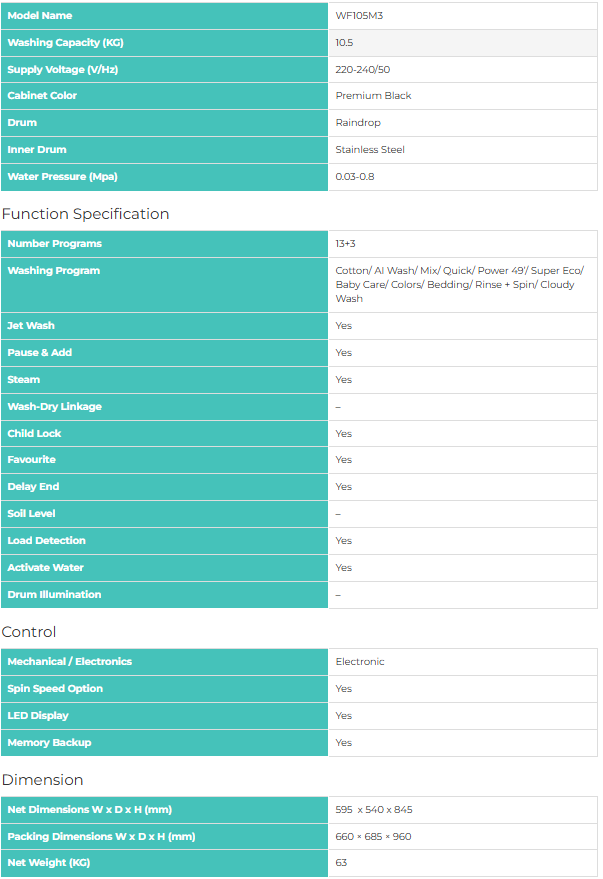Click the Model Name label cell

tap(40, 16)
